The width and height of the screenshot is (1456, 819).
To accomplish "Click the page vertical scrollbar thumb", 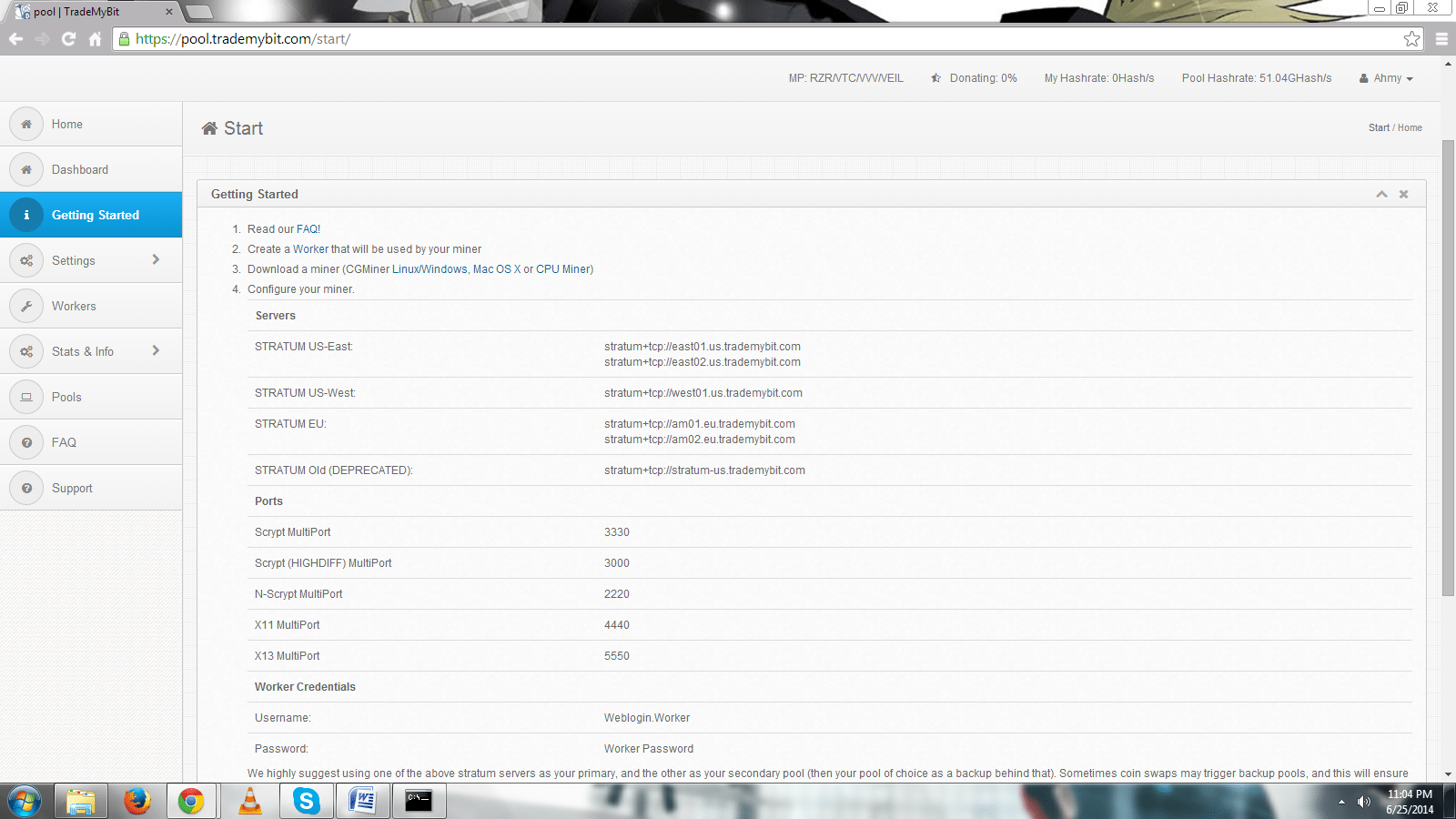I will [1448, 369].
